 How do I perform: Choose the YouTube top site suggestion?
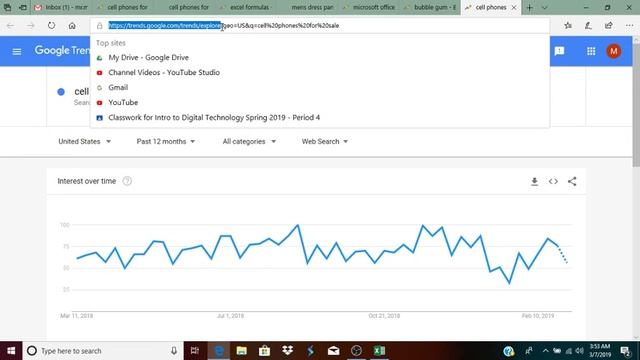[320, 102]
